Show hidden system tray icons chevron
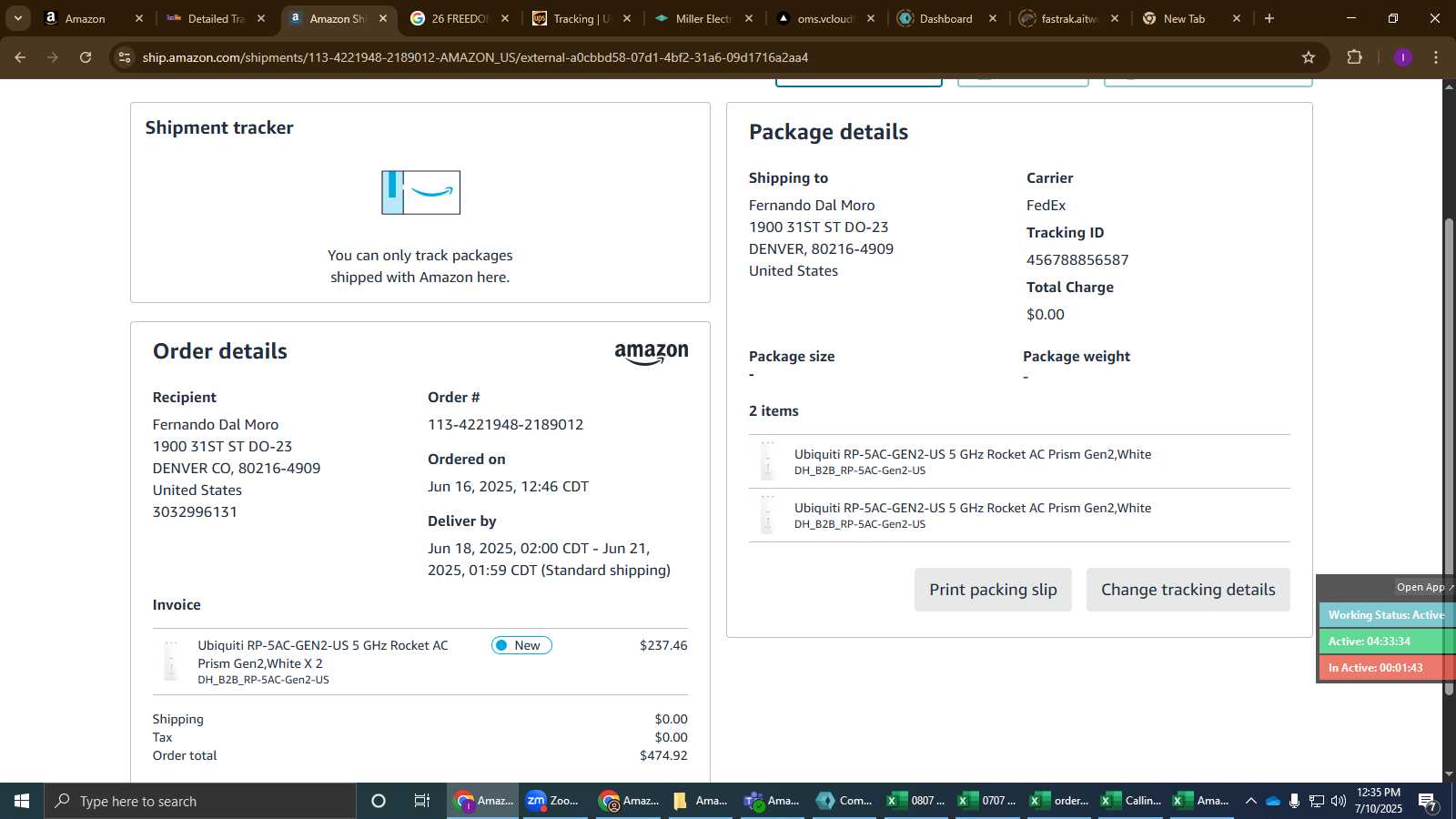Viewport: 1456px width, 819px height. [1250, 801]
